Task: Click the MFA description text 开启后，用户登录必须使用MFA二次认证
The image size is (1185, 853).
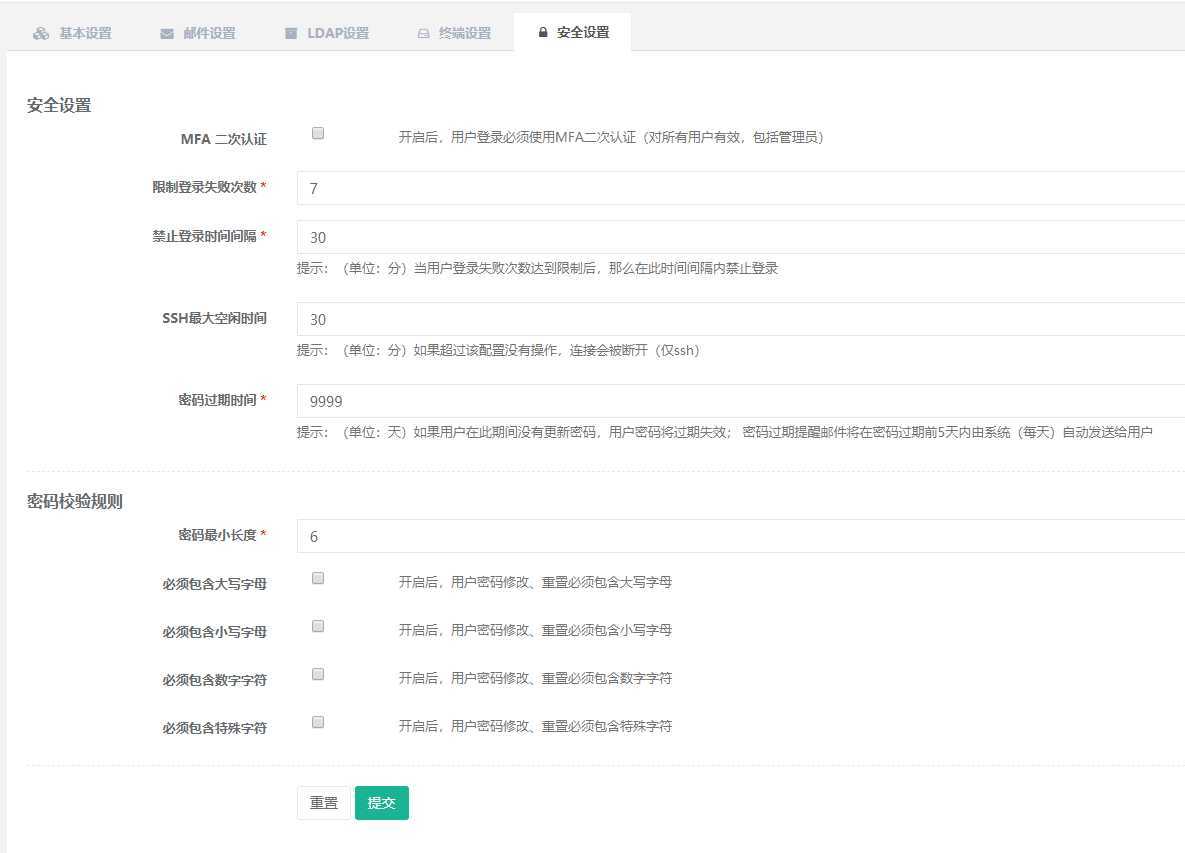Action: 611,138
